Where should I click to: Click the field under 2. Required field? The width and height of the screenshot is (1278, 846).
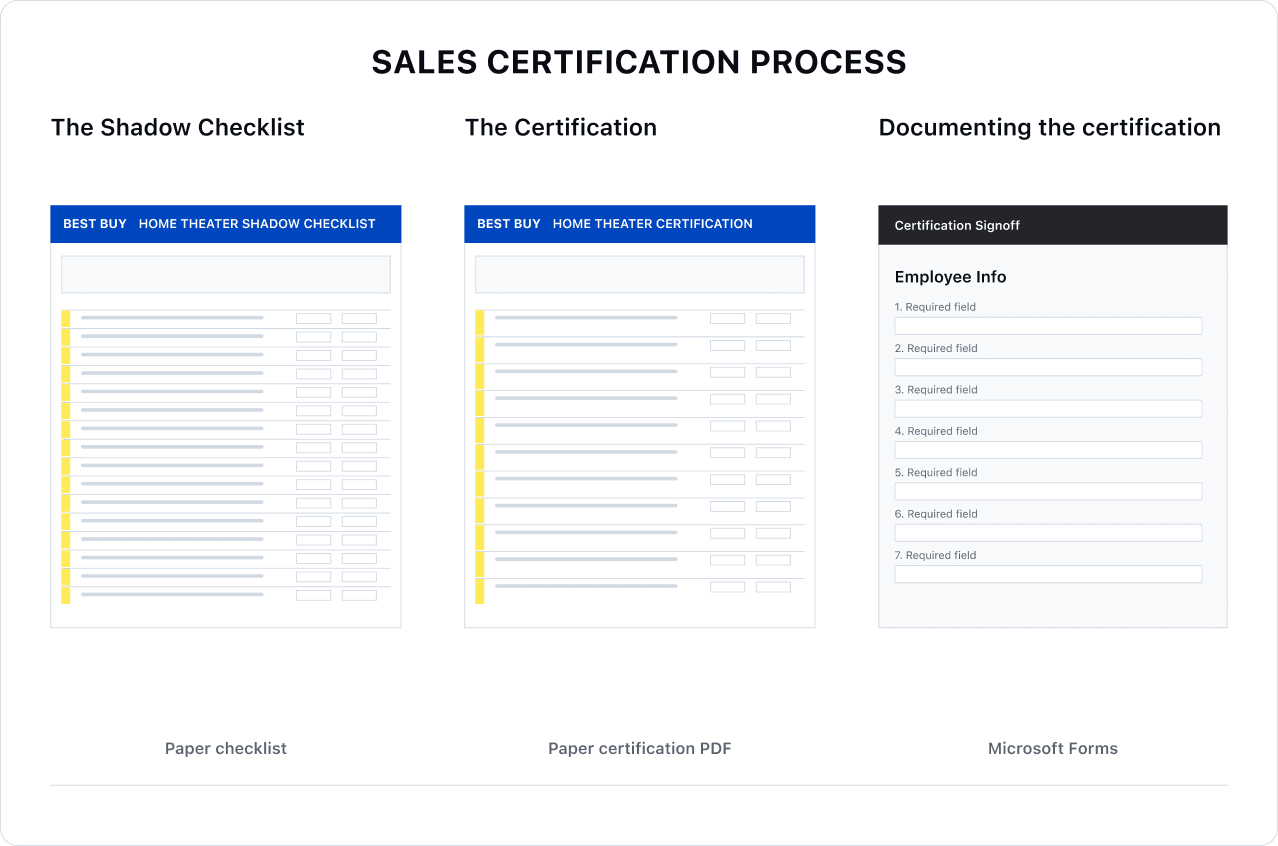click(x=1048, y=367)
